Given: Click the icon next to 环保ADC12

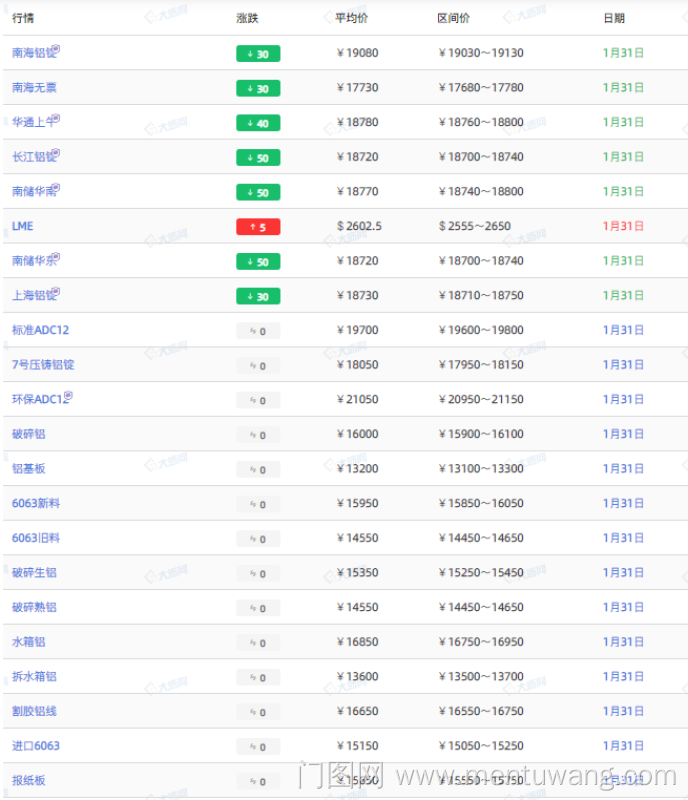Looking at the screenshot, I should click(69, 395).
